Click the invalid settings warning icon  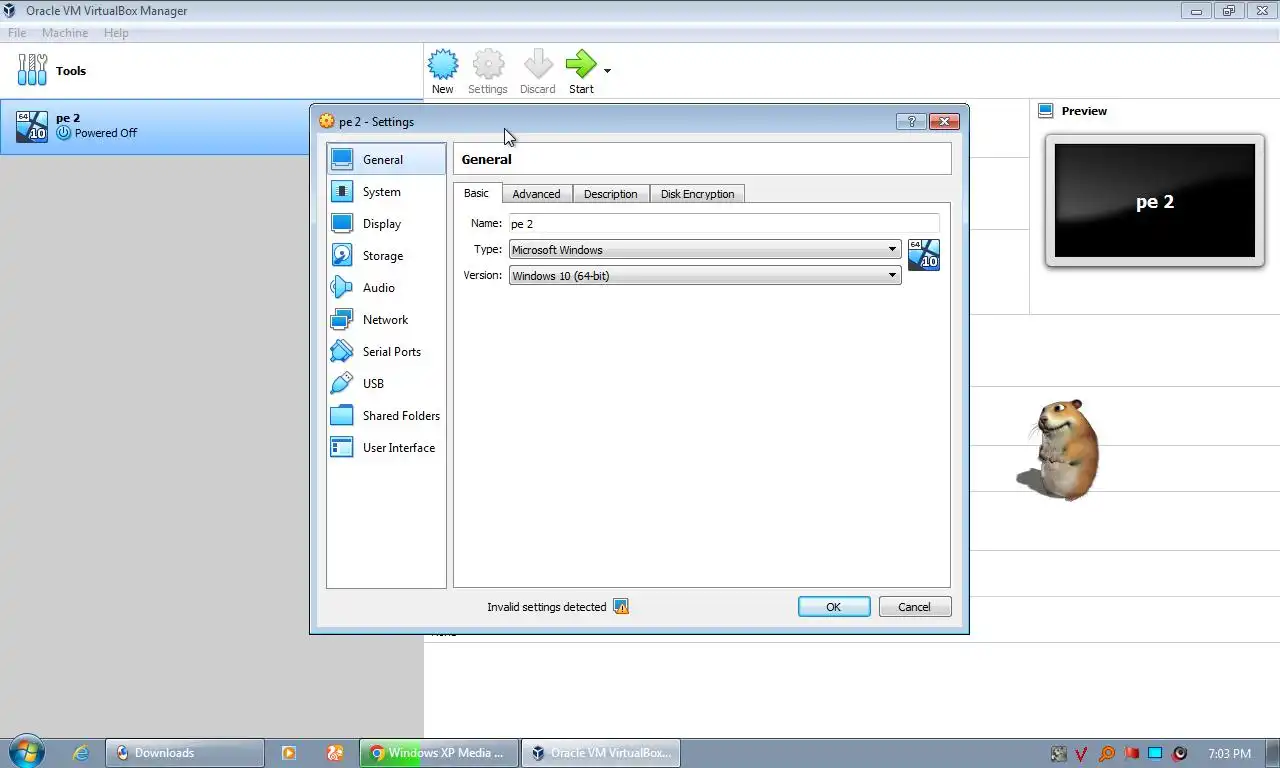coord(621,607)
